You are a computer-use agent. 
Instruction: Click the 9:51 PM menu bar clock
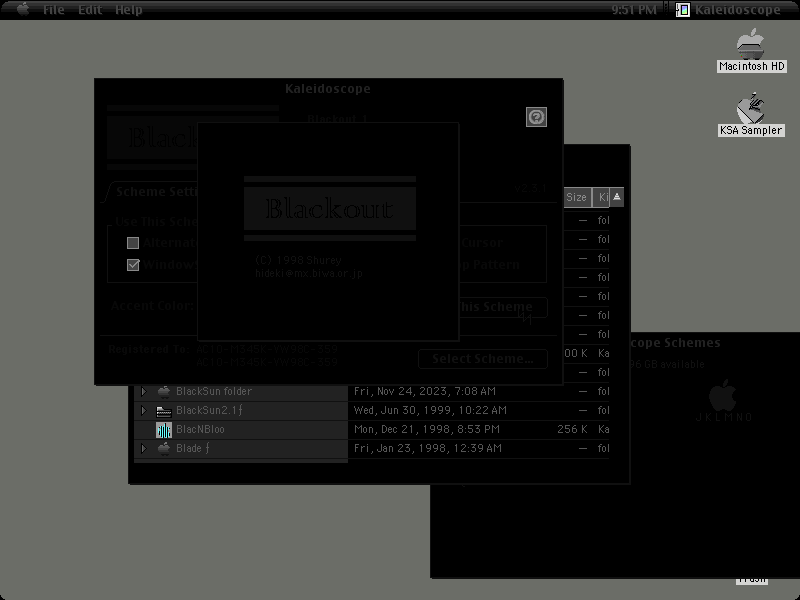[634, 10]
